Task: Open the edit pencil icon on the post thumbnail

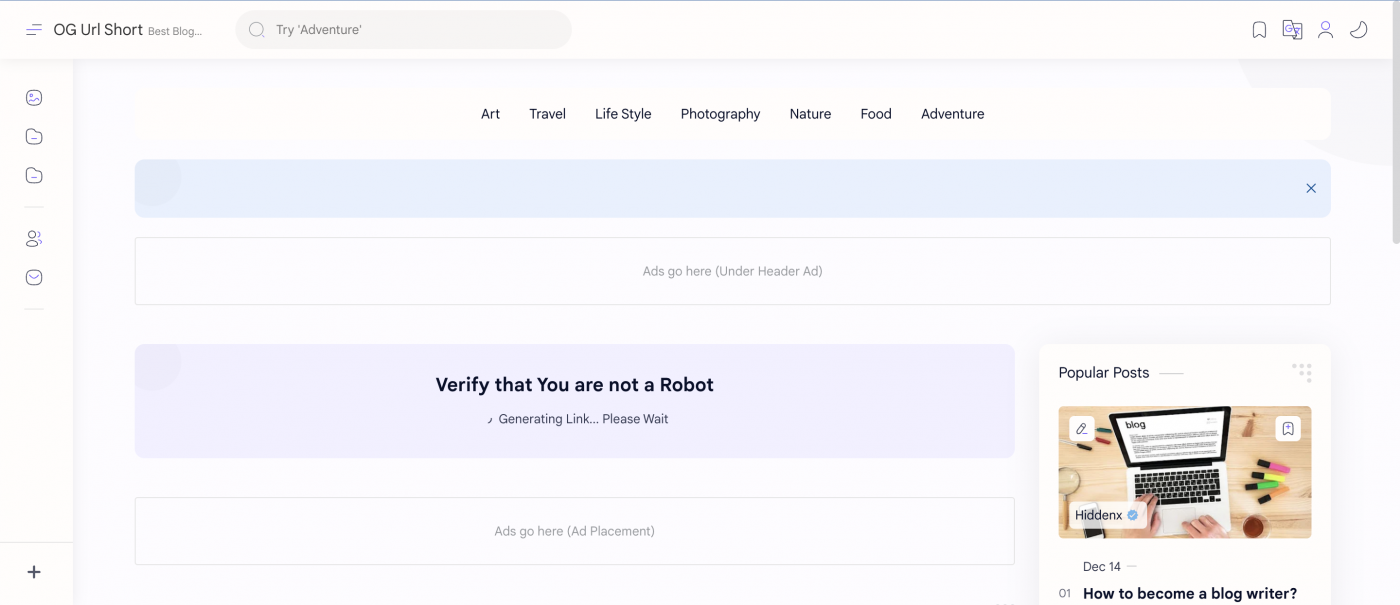Action: pos(1081,428)
